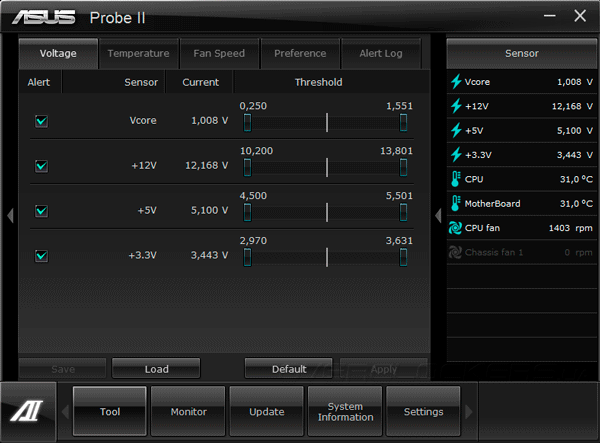The width and height of the screenshot is (600, 443).
Task: Click +5V upper threshold slider handle
Action: (x=403, y=212)
